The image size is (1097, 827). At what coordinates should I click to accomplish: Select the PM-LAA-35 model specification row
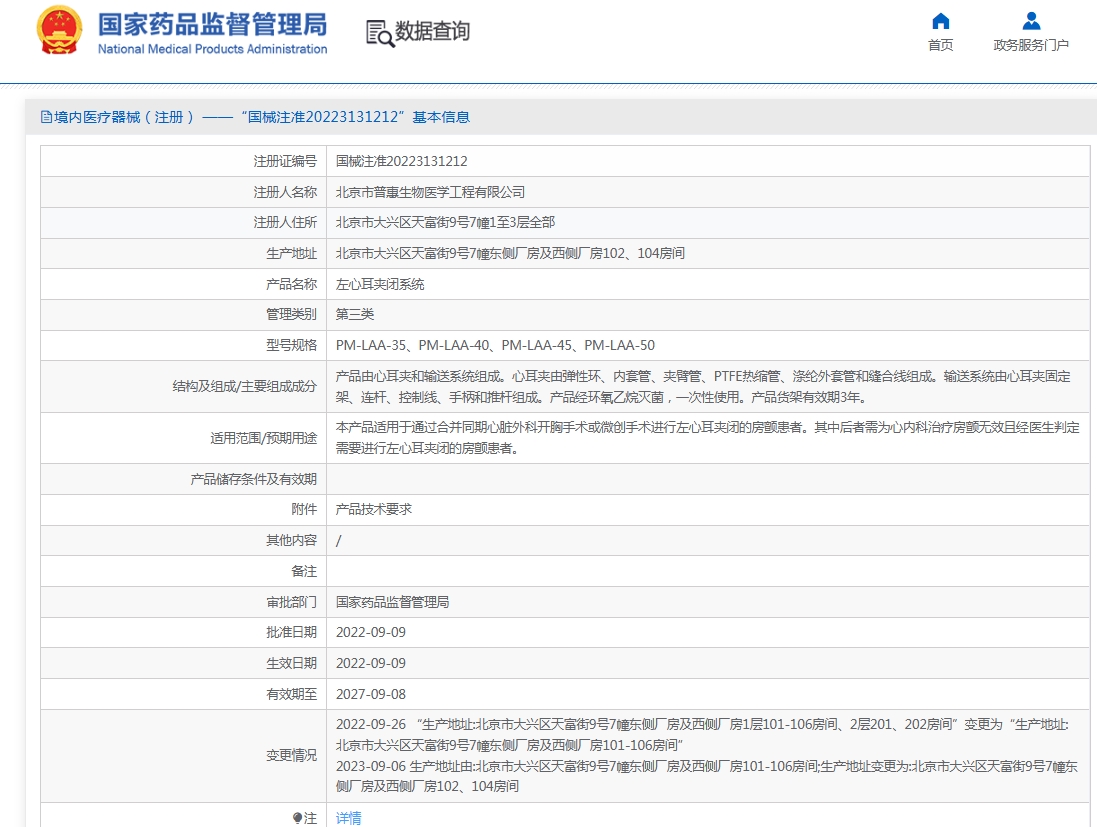tap(495, 345)
